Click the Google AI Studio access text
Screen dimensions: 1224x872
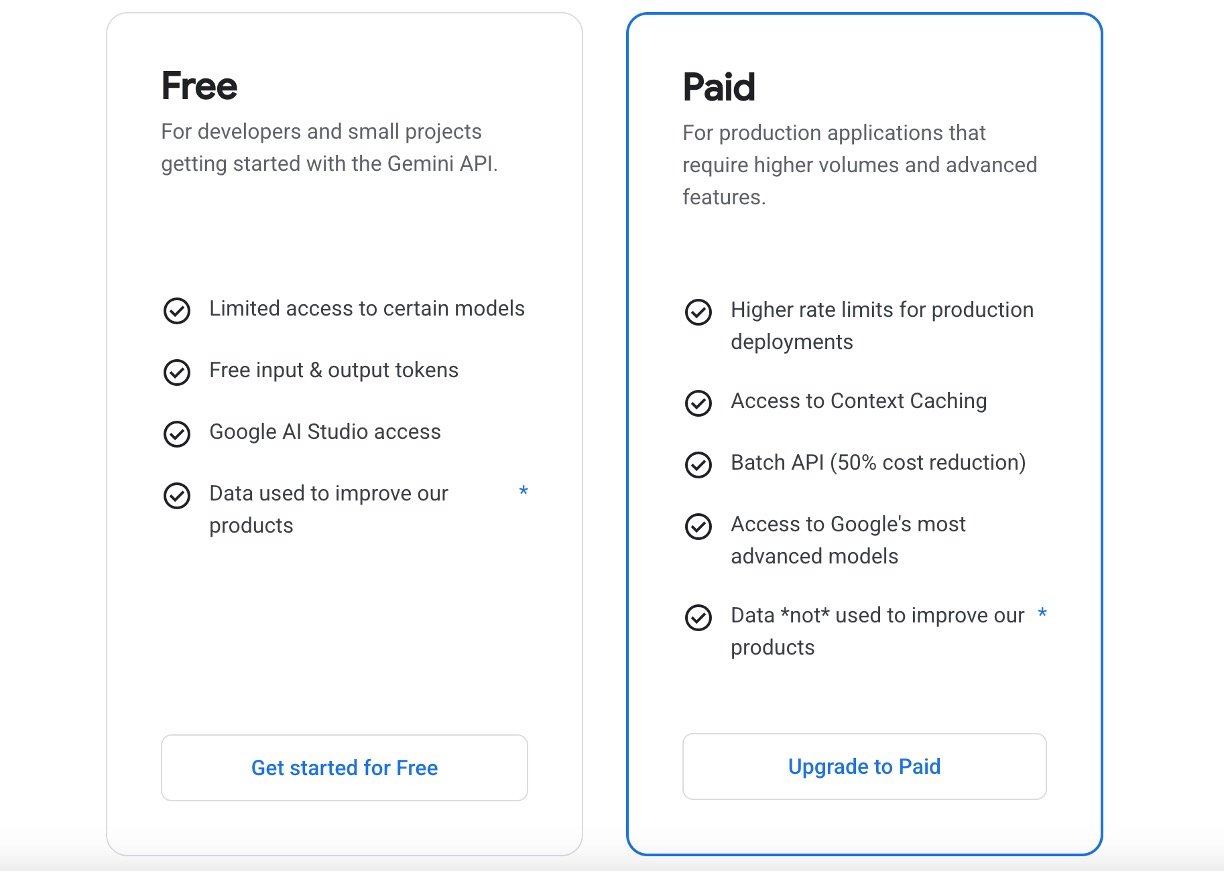click(325, 432)
